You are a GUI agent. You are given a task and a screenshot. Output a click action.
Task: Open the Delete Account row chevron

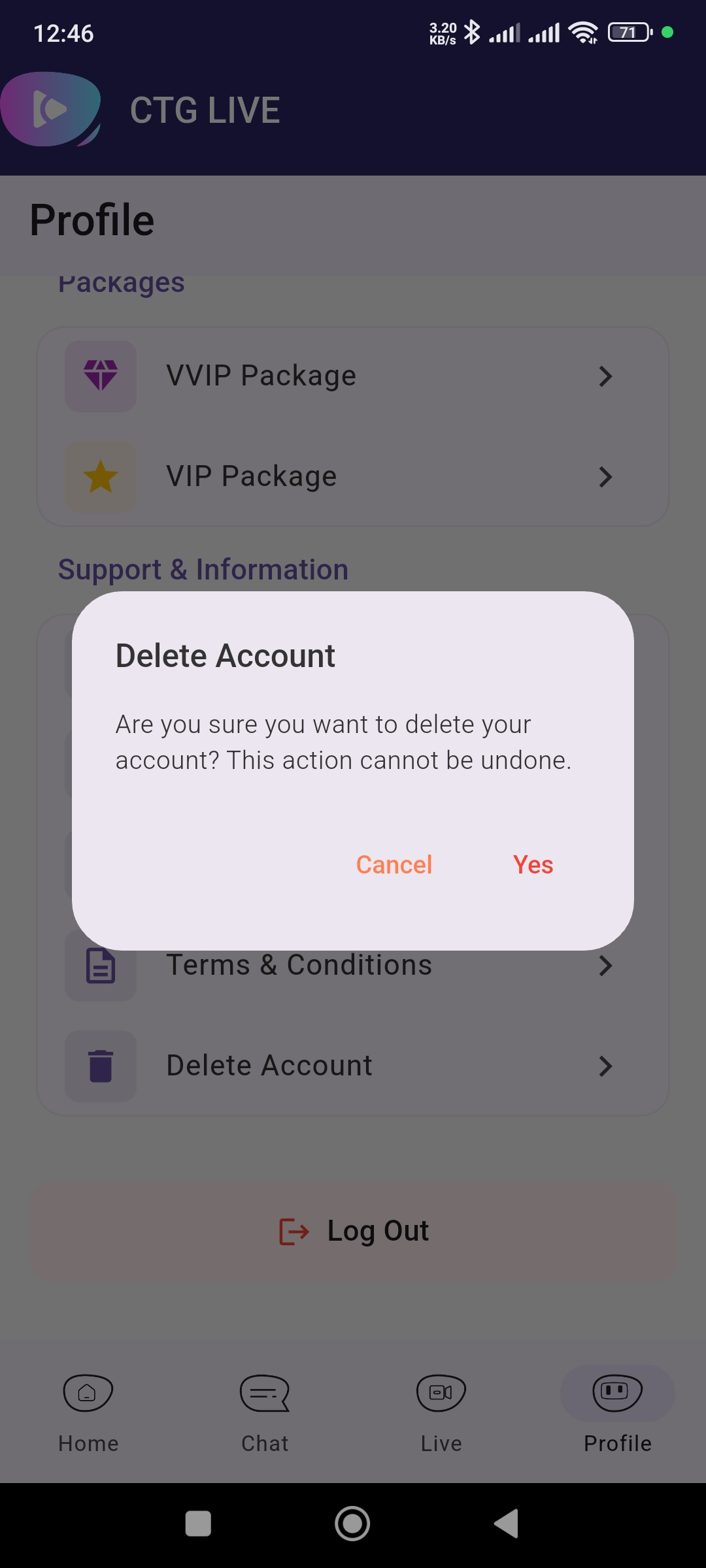point(605,1066)
